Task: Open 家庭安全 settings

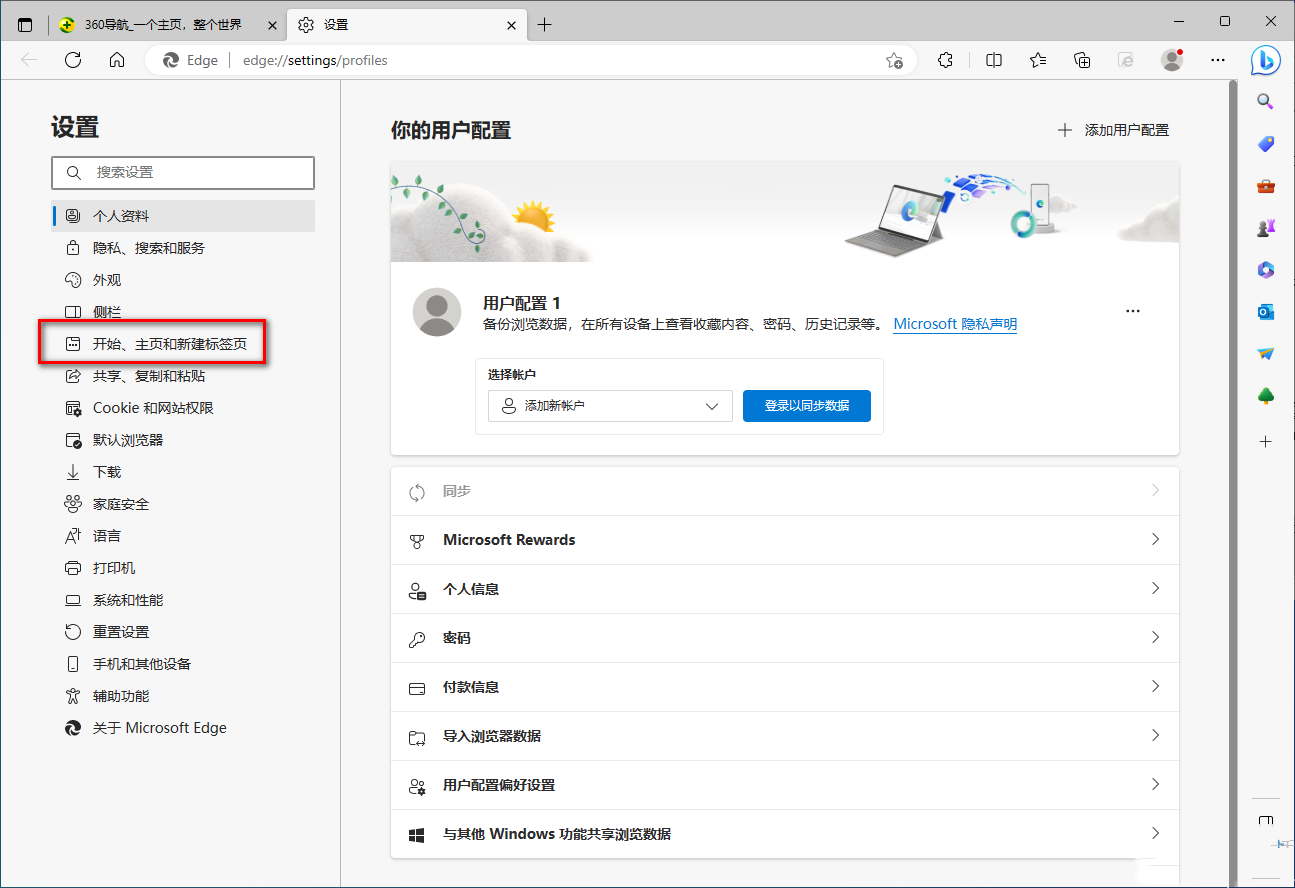Action: point(183,504)
